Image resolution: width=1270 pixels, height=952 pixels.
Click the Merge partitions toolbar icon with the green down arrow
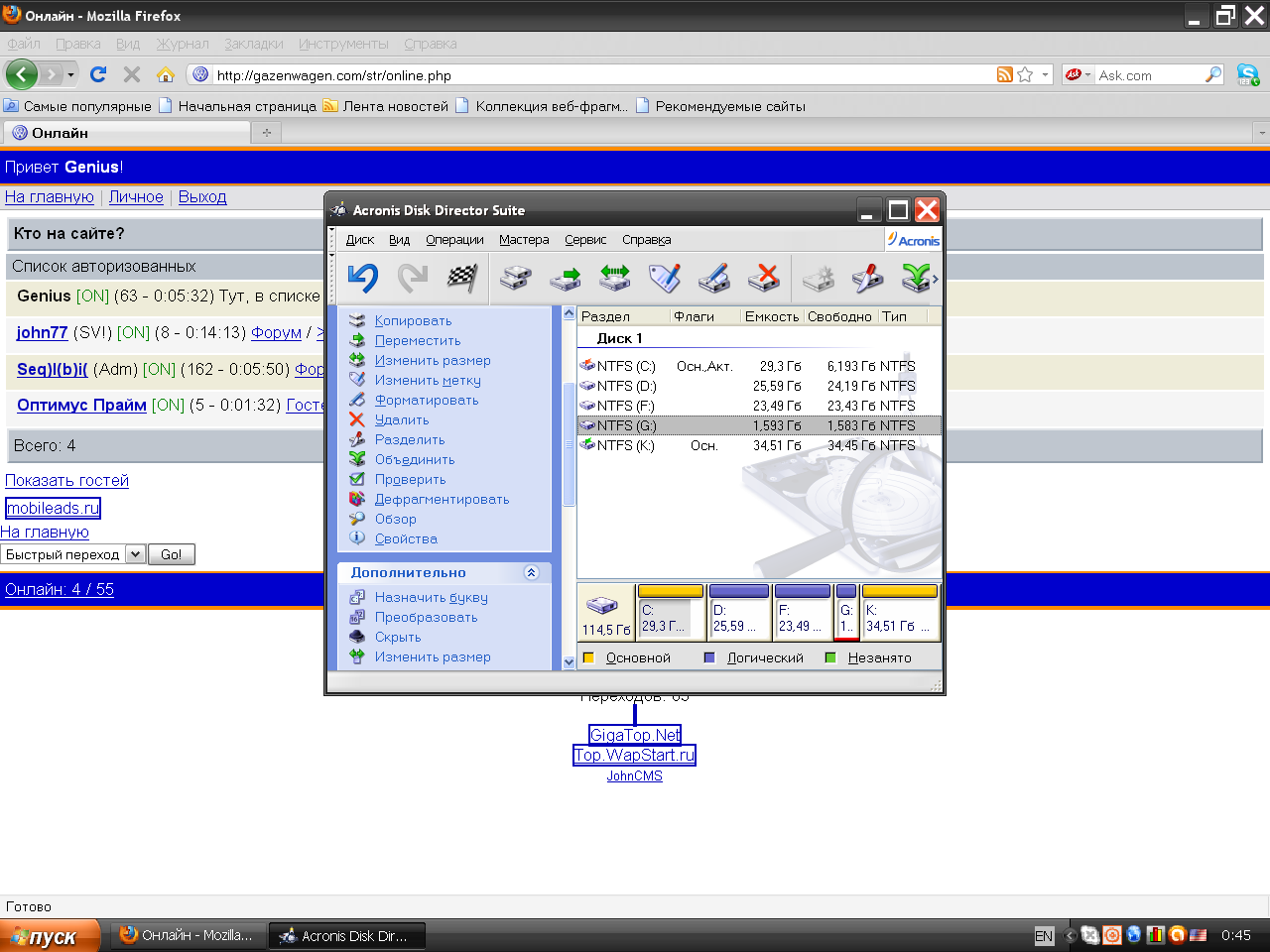[916, 278]
